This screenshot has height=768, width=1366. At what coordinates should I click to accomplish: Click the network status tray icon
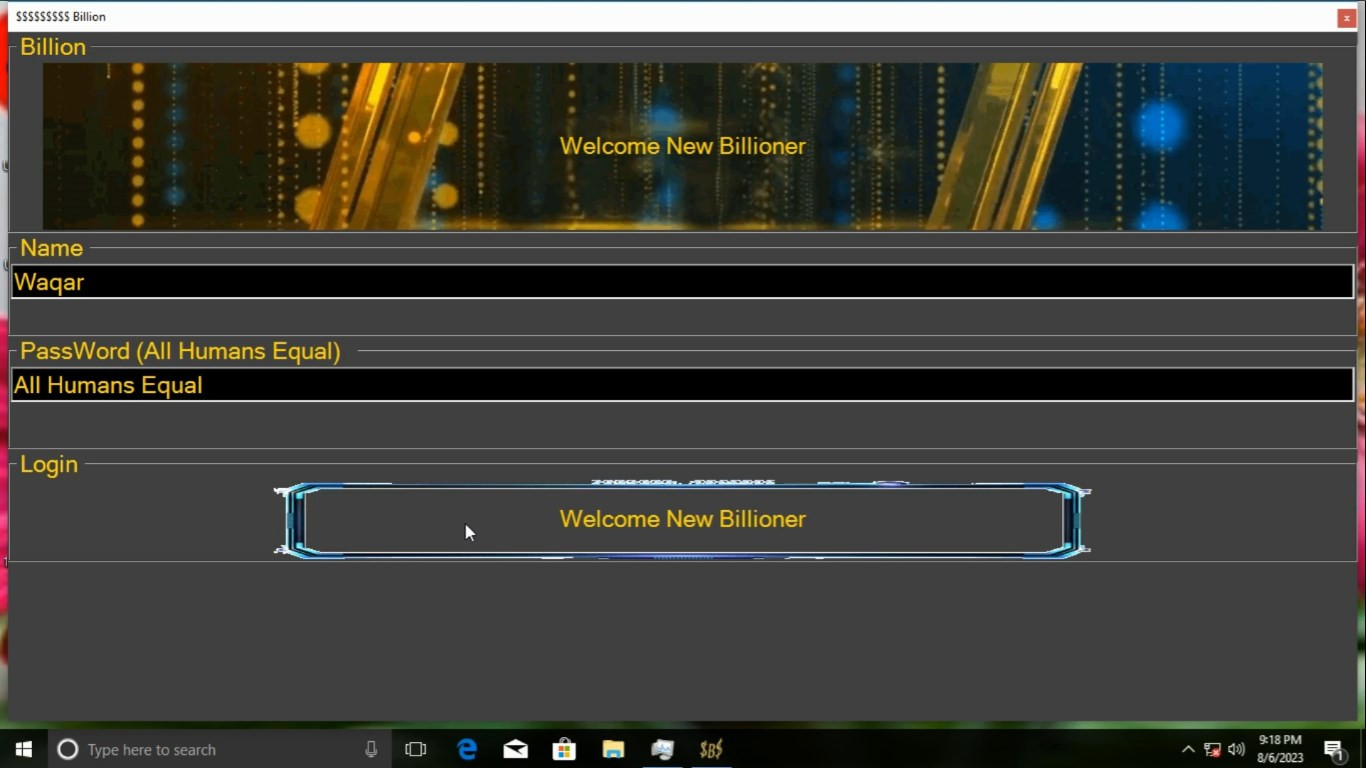pos(1212,749)
